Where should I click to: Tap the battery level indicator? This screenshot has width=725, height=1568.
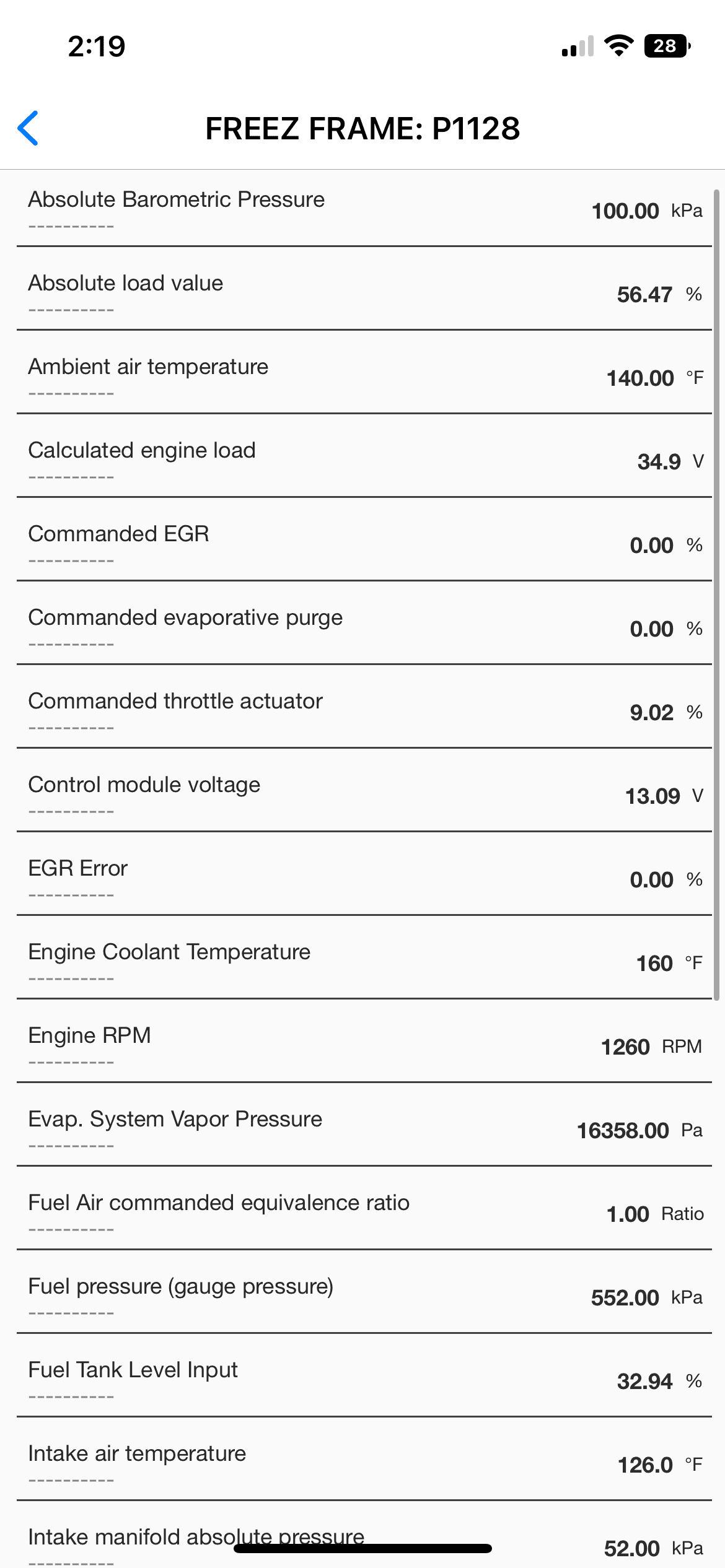[667, 46]
